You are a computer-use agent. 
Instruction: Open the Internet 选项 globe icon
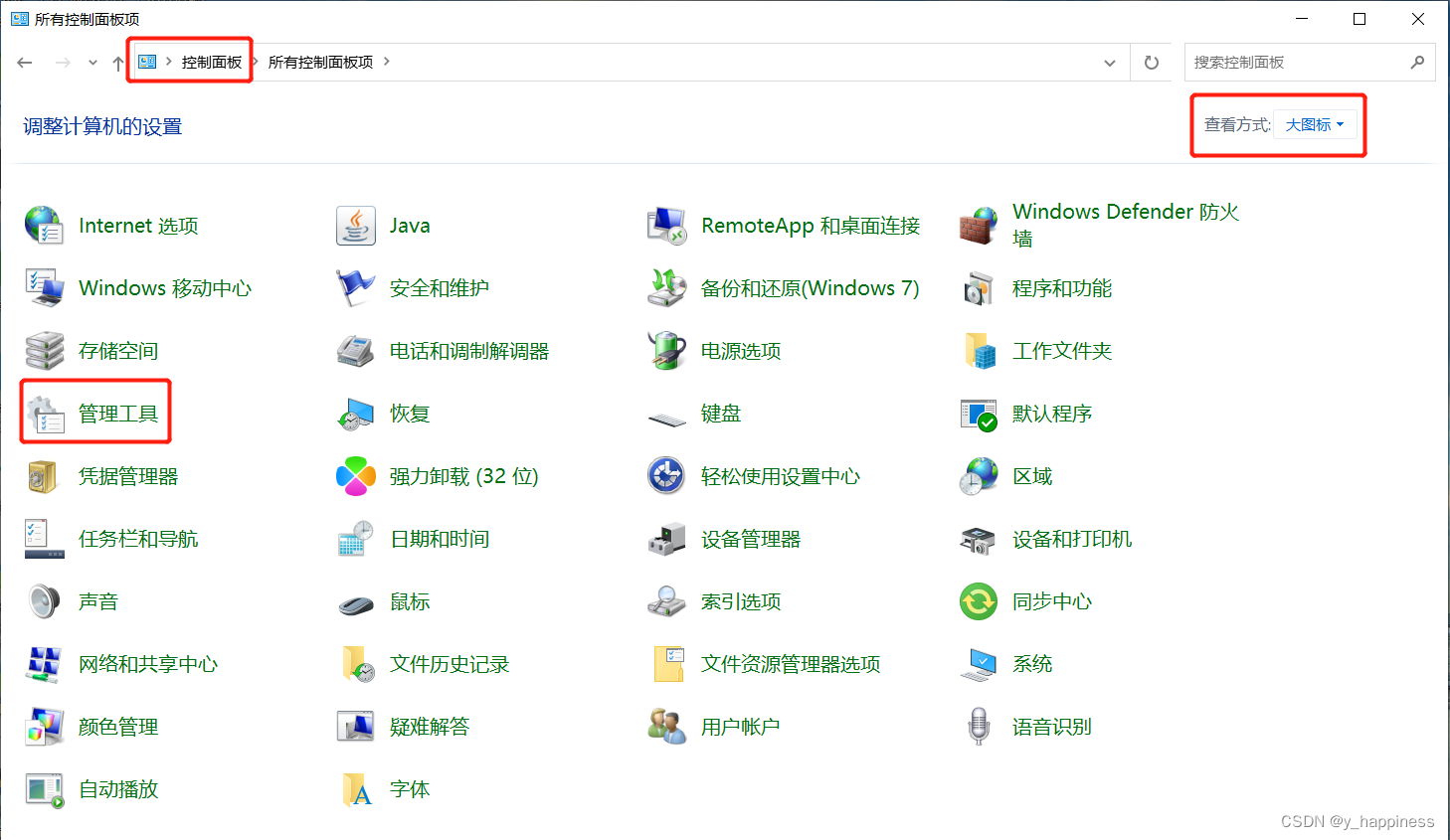pos(44,226)
